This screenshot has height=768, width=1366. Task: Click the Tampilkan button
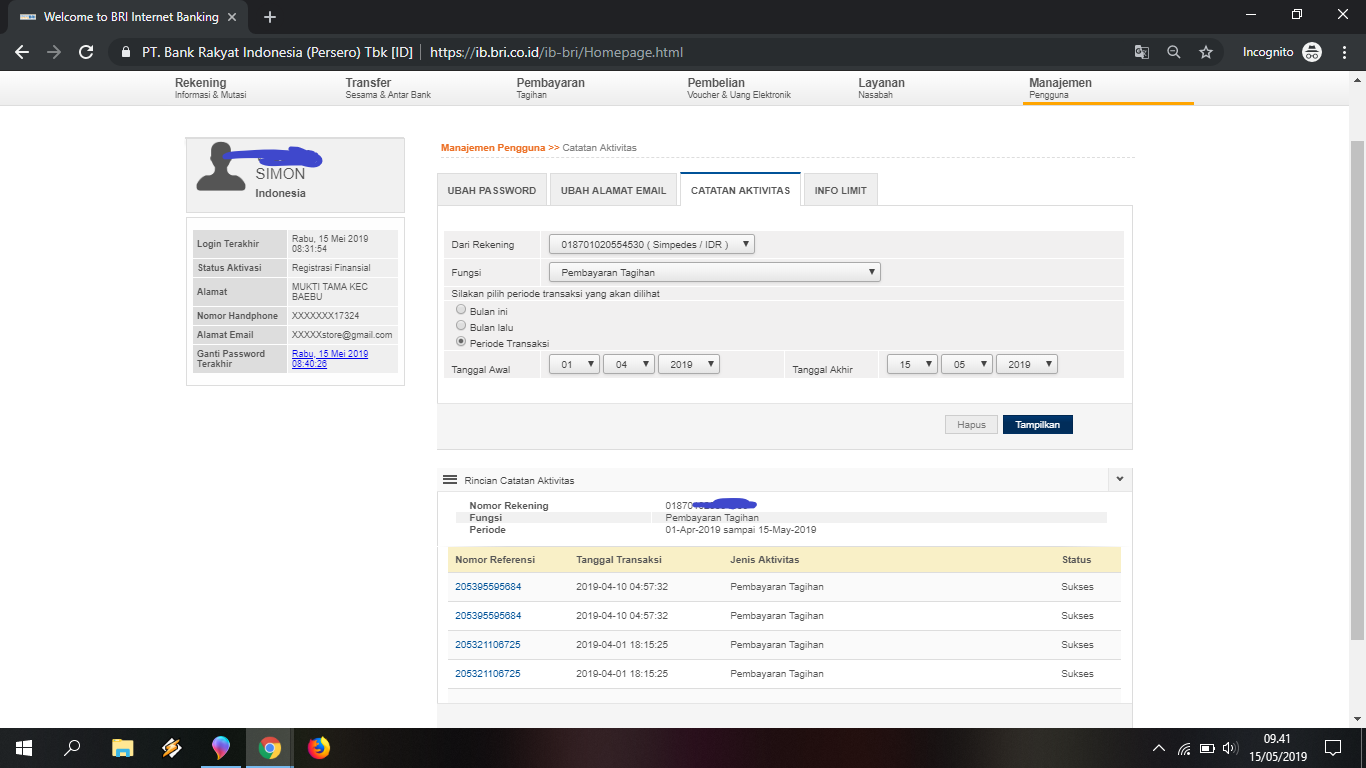[1038, 425]
